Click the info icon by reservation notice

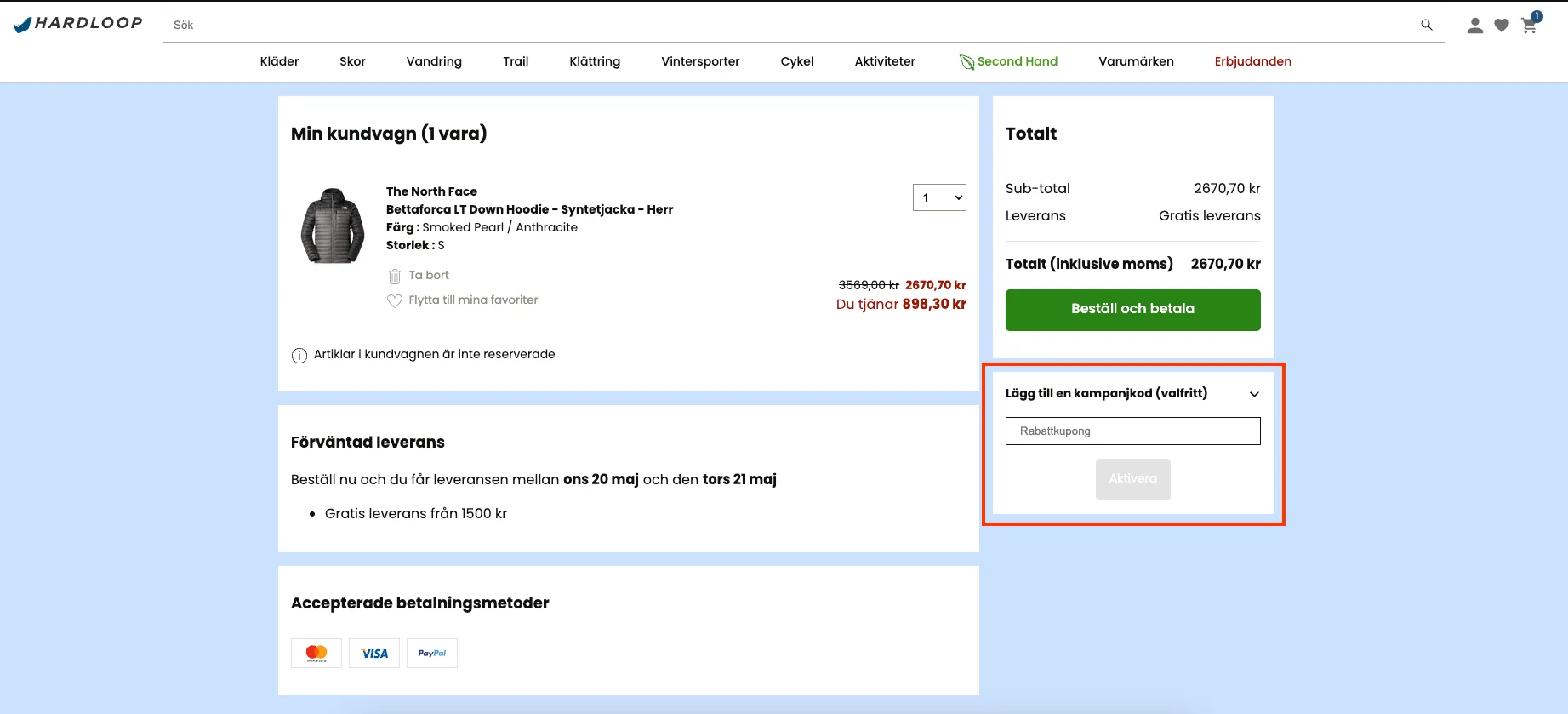299,356
